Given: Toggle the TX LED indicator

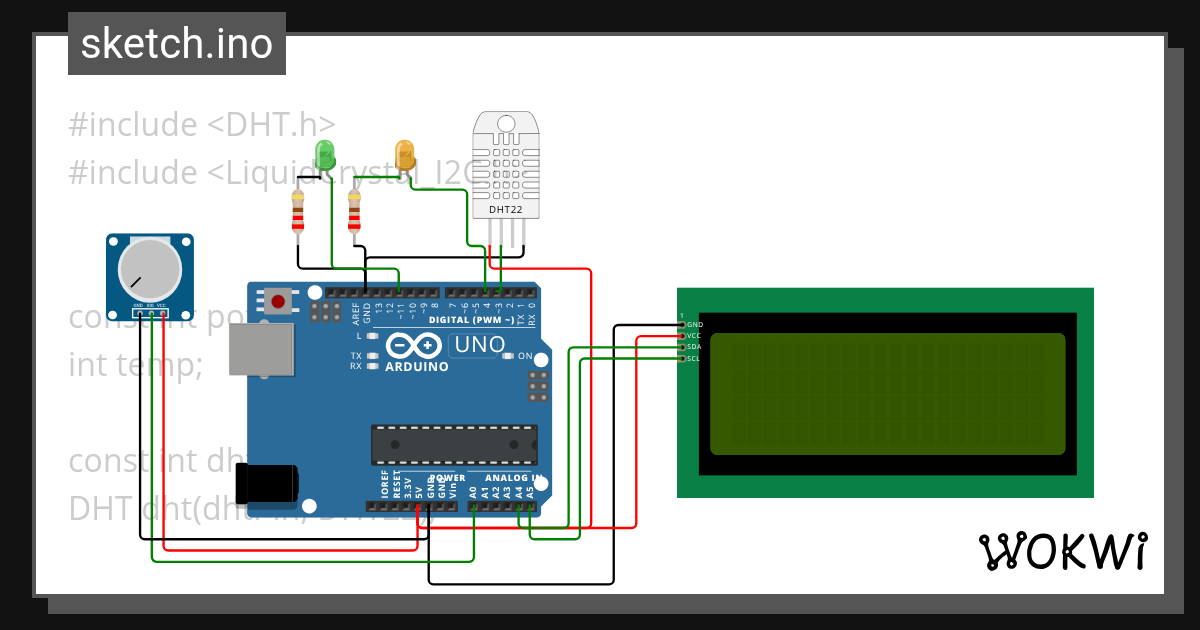Looking at the screenshot, I should (371, 356).
